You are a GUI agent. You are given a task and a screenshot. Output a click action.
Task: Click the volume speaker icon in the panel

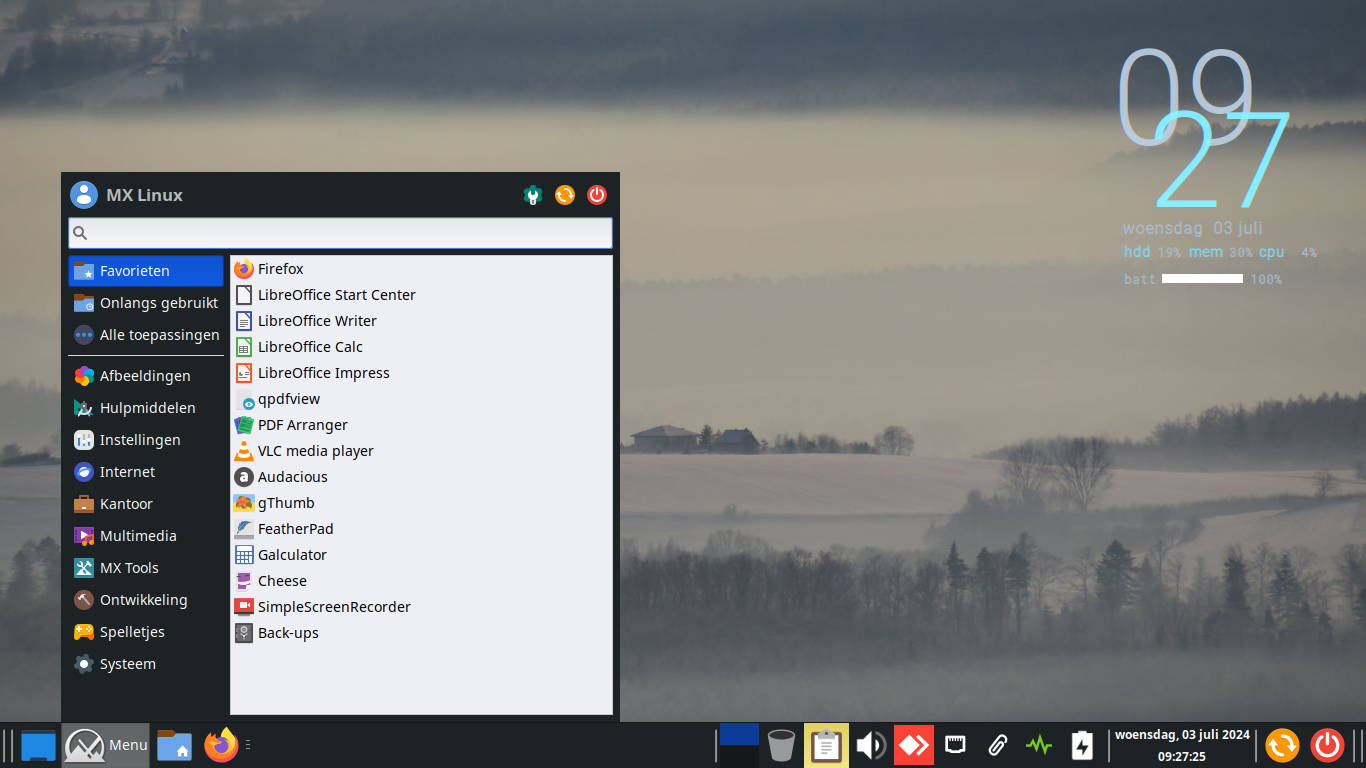(x=870, y=745)
